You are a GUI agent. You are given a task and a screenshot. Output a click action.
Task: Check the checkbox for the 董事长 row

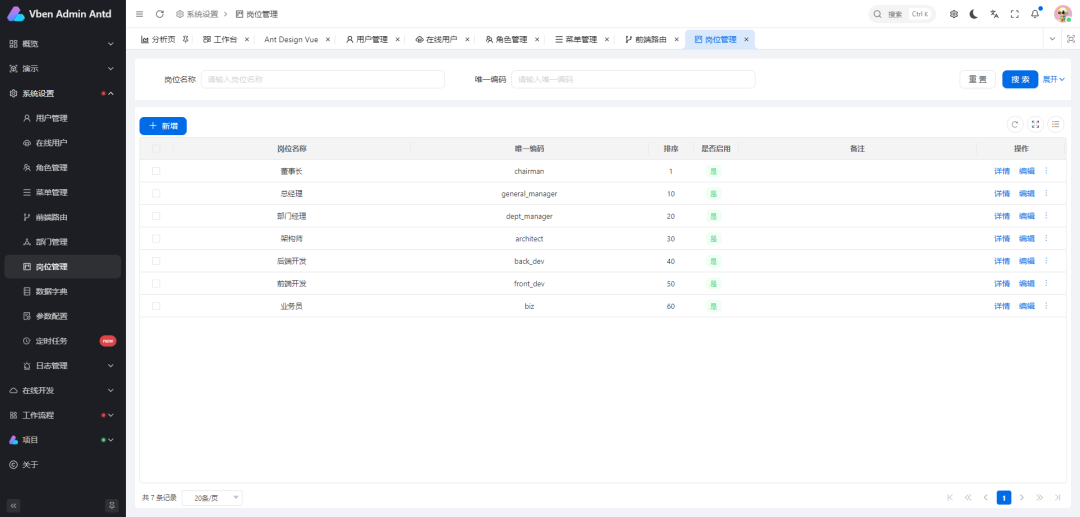156,171
